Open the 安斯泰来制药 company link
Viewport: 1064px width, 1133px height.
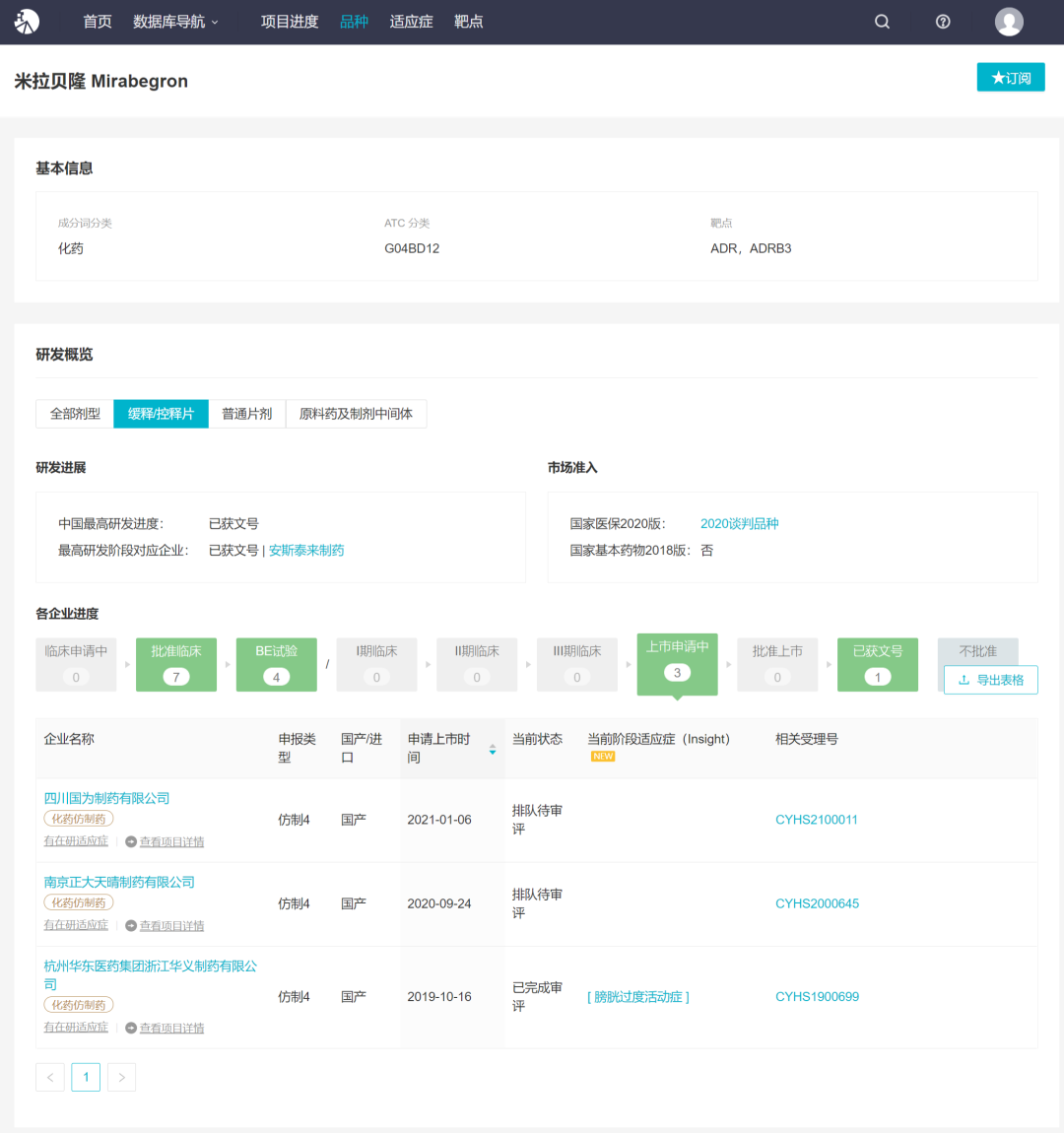(x=306, y=551)
